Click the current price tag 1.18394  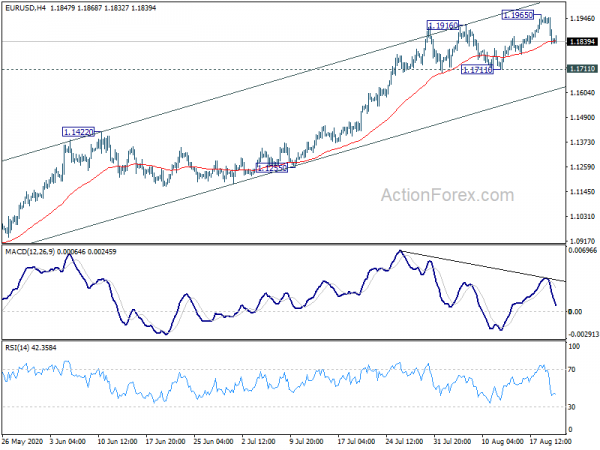click(x=582, y=42)
